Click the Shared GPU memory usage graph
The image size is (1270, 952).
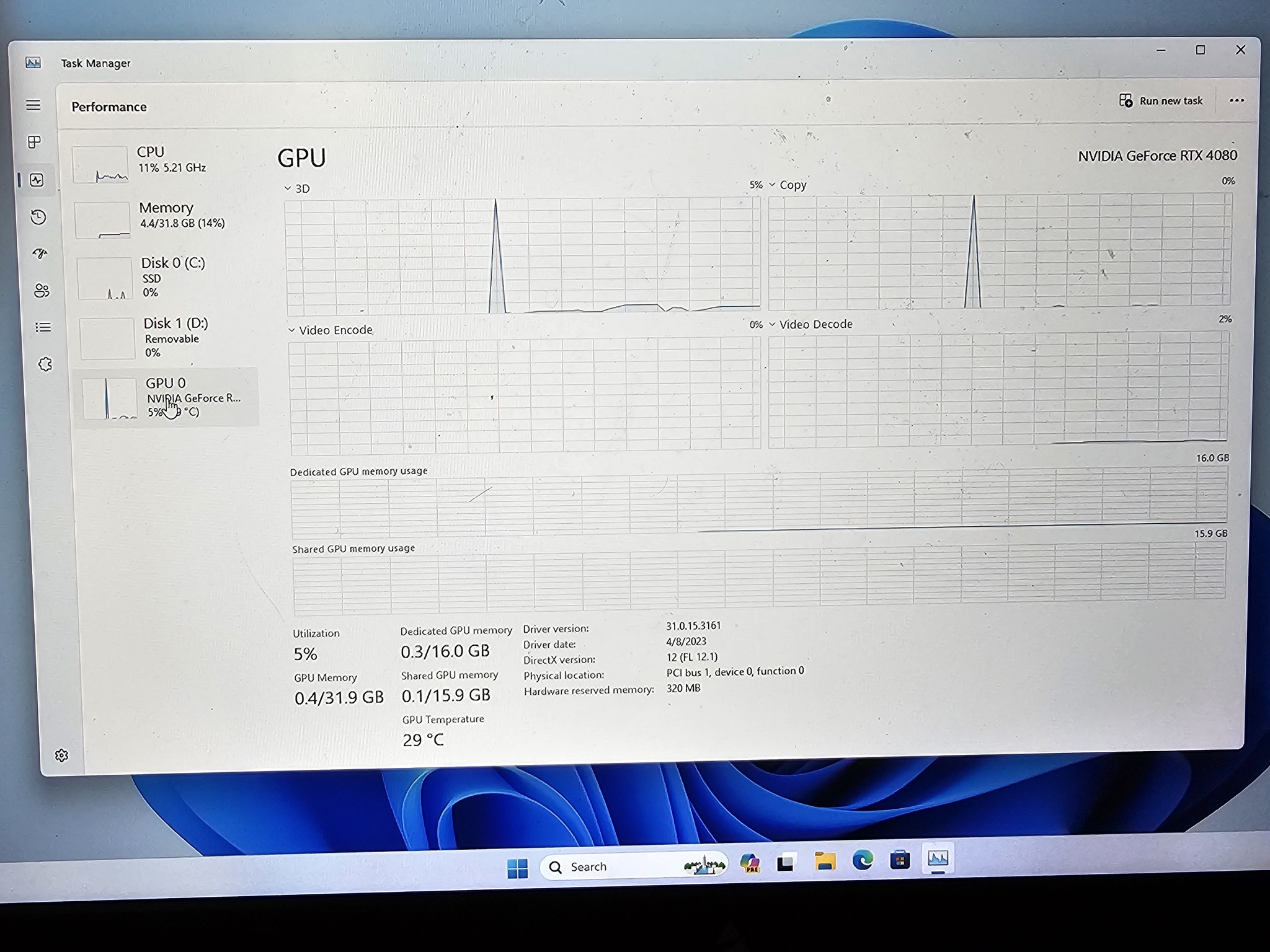(760, 580)
